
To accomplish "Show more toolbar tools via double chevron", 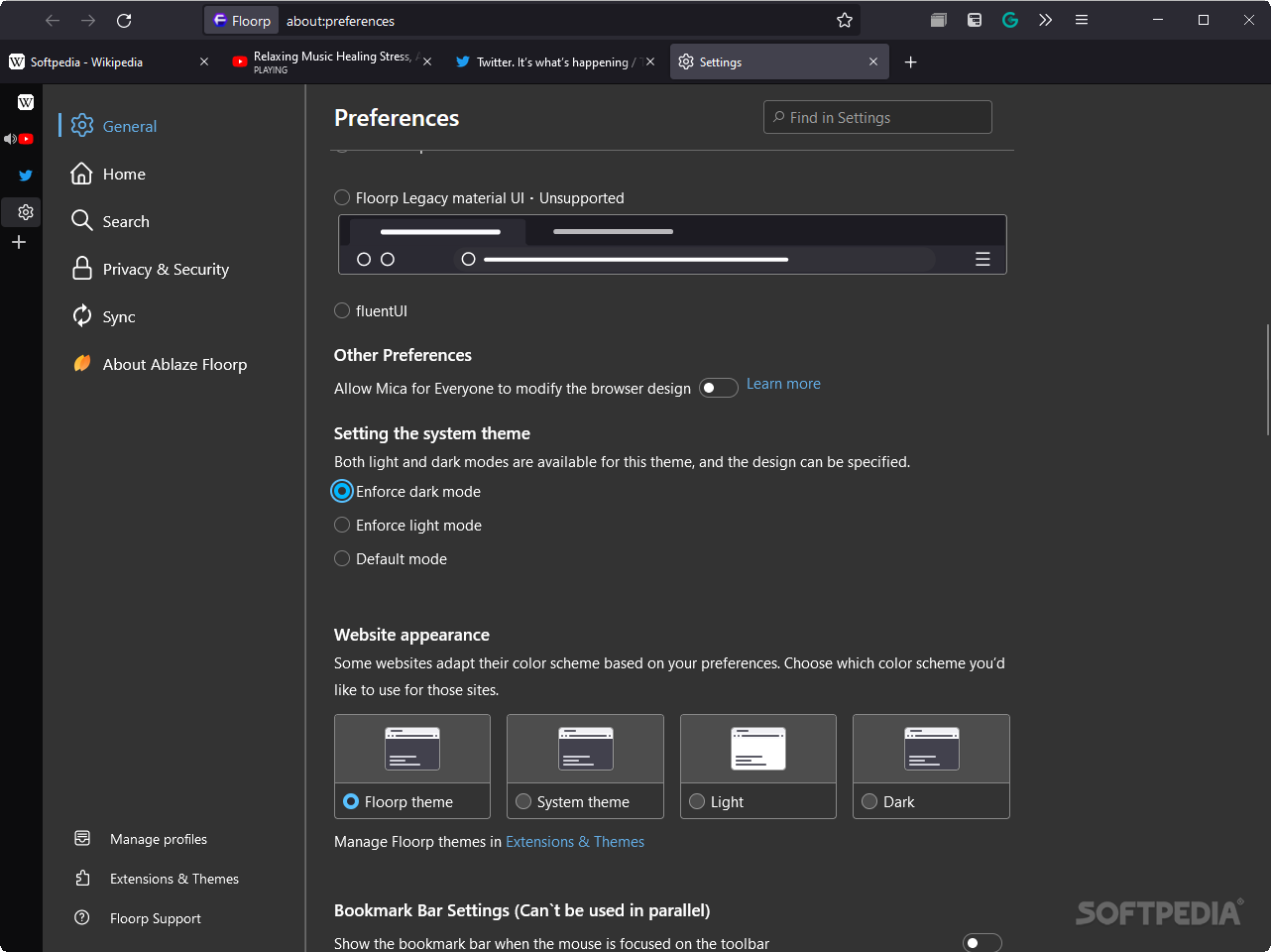I will click(x=1045, y=20).
